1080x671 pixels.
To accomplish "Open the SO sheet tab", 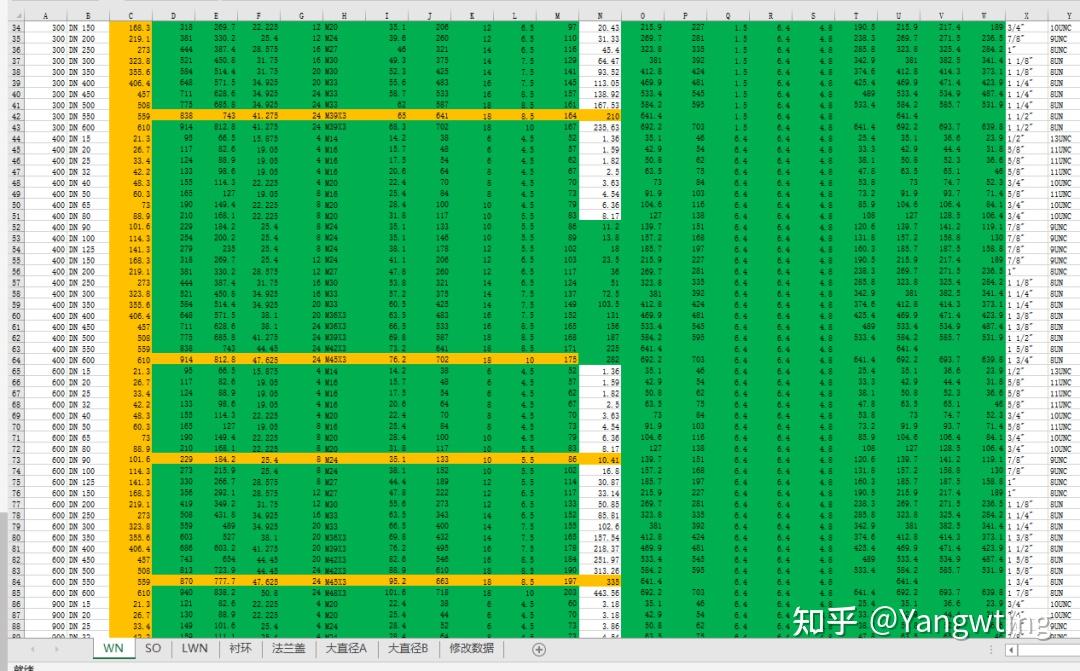I will tap(153, 648).
